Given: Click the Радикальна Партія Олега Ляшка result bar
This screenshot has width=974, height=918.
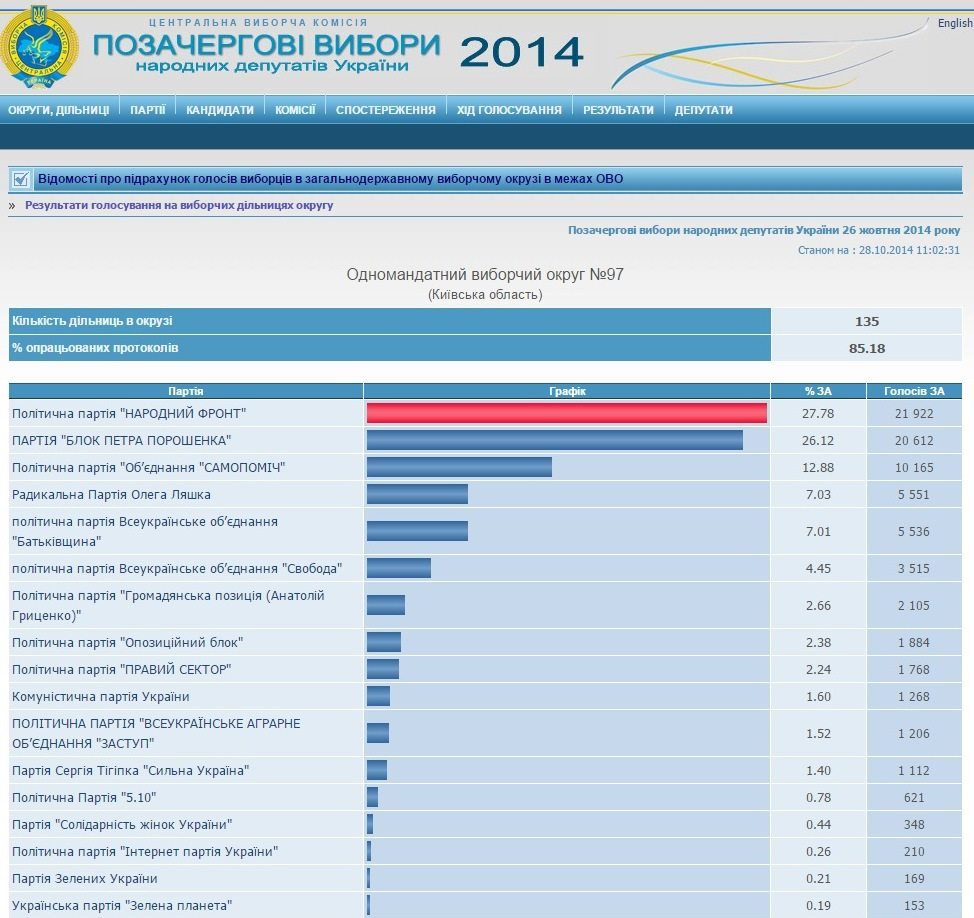Looking at the screenshot, I should click(x=417, y=494).
